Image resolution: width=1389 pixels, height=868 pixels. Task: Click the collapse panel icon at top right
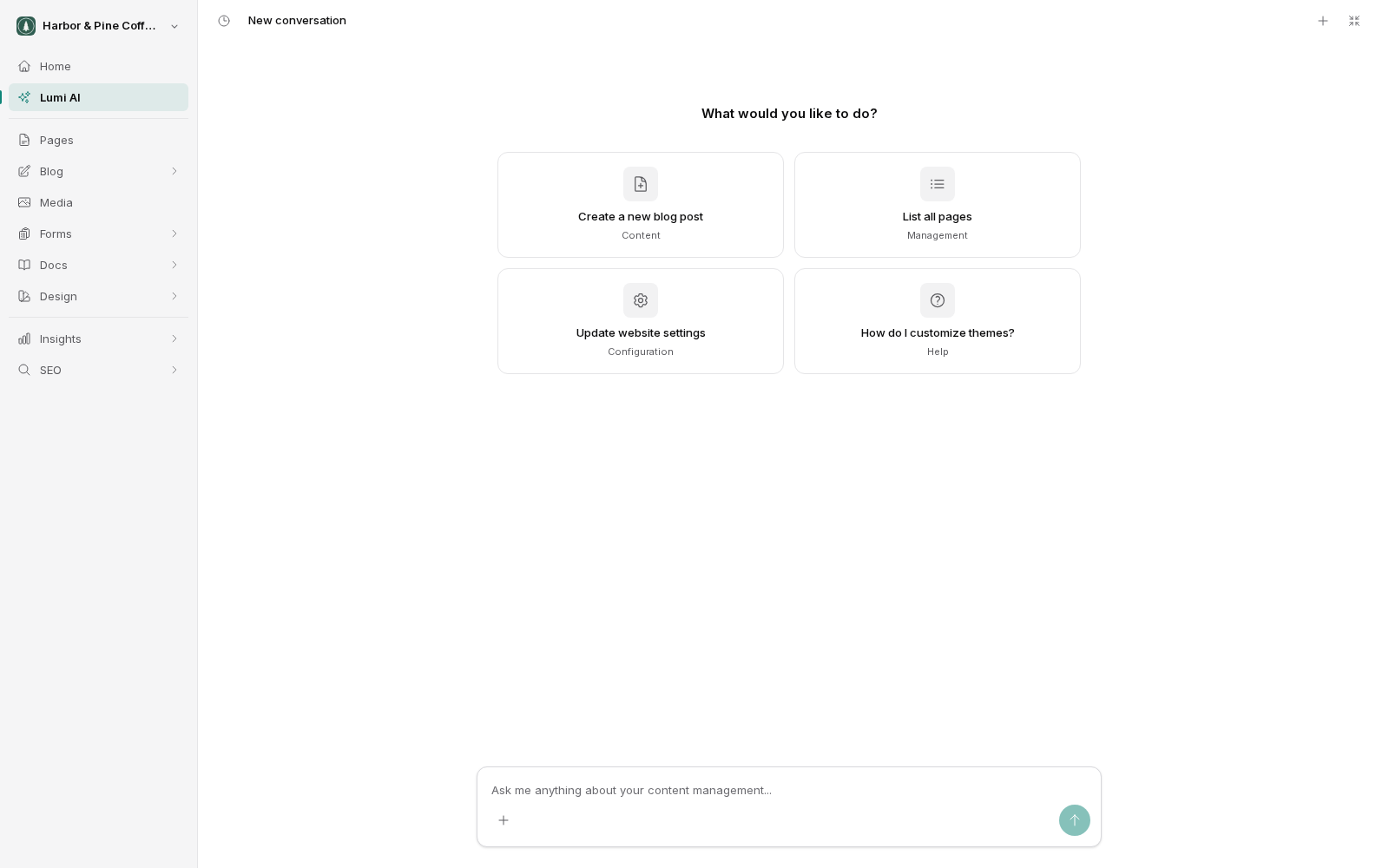pos(1354,21)
